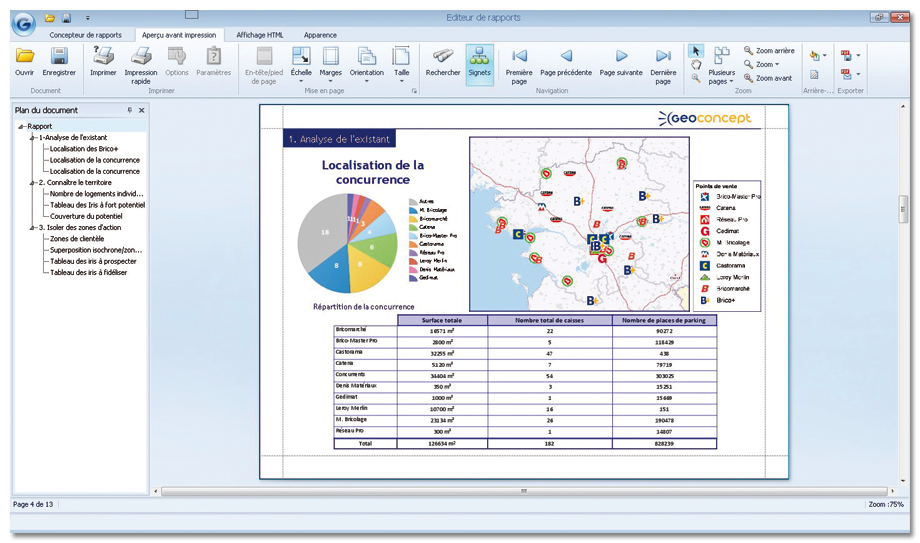The image size is (920, 543).
Task: Open the Apparence tab
Action: click(320, 35)
